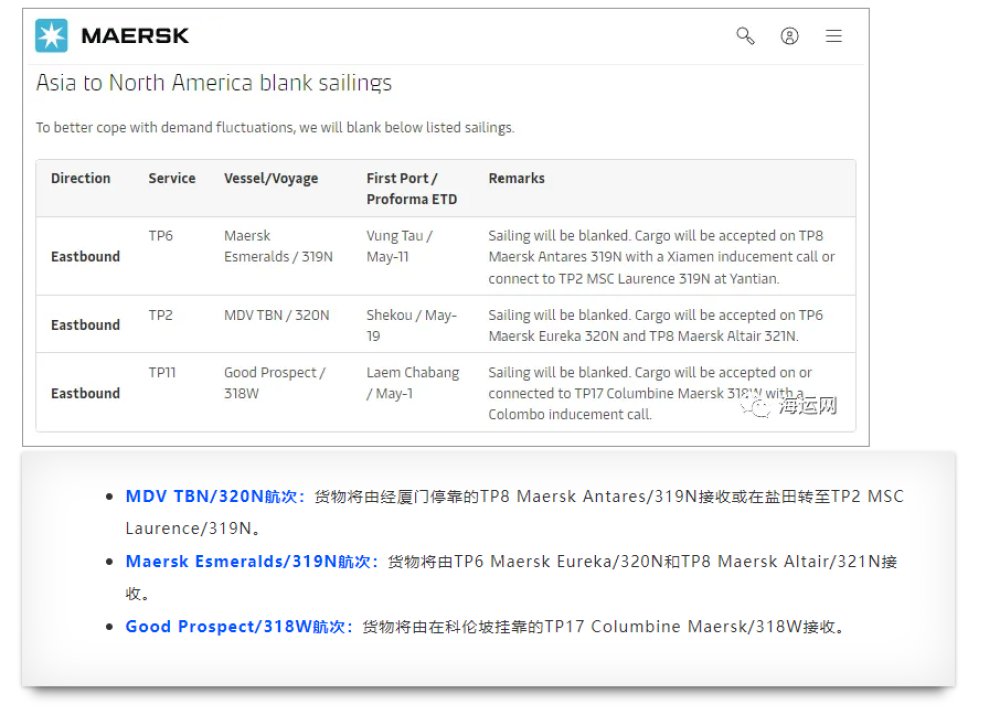Viewport: 1000px width, 715px height.
Task: Click the remarks mentioning Colombo inducement call
Action: (x=650, y=393)
